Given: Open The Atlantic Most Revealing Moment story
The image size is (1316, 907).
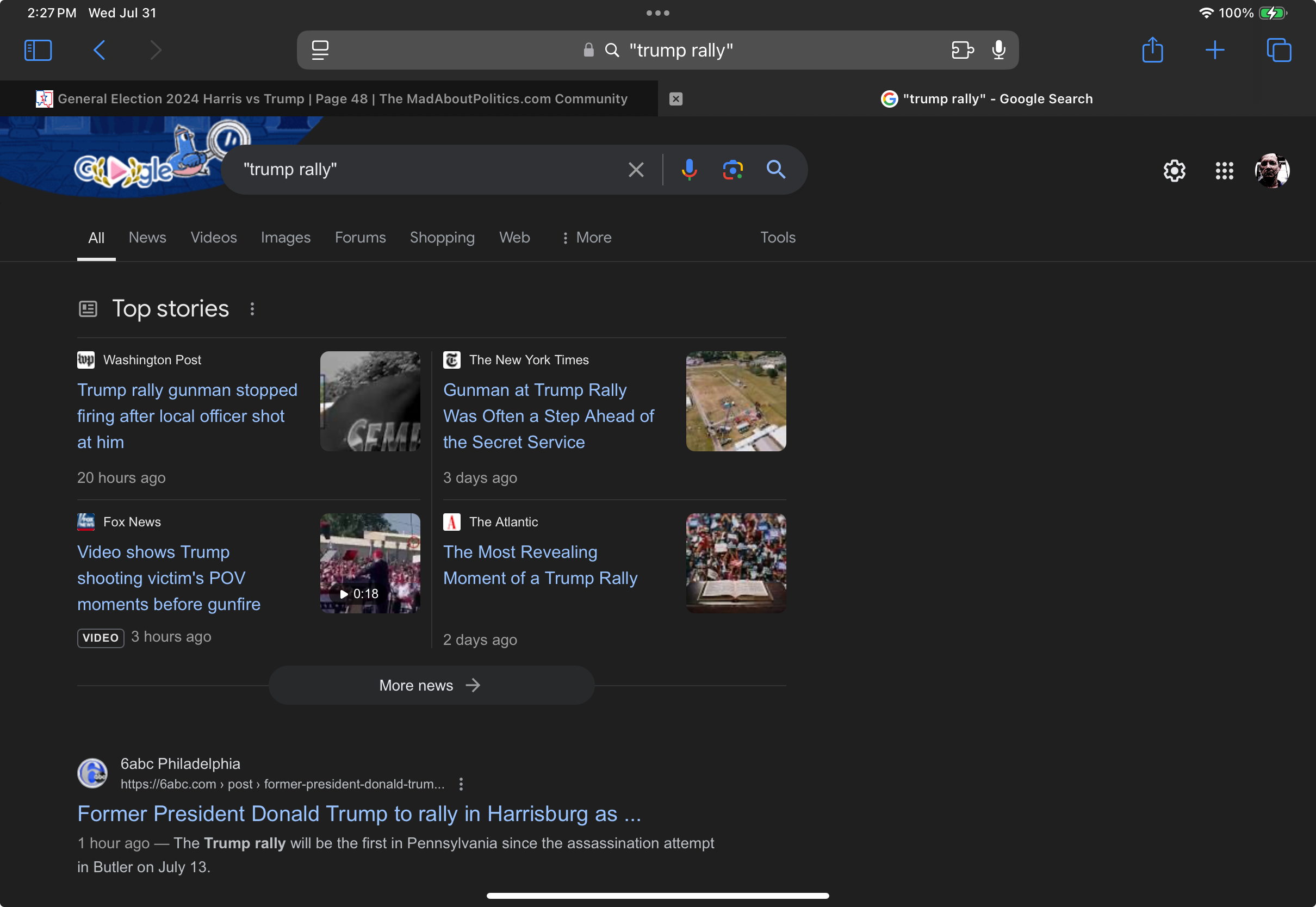Looking at the screenshot, I should (540, 565).
